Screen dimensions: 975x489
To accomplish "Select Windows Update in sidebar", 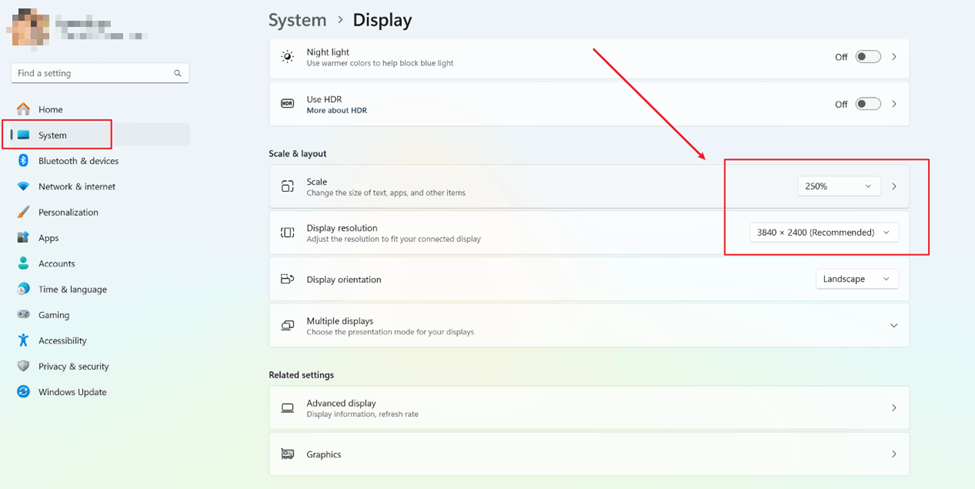I will (99, 392).
